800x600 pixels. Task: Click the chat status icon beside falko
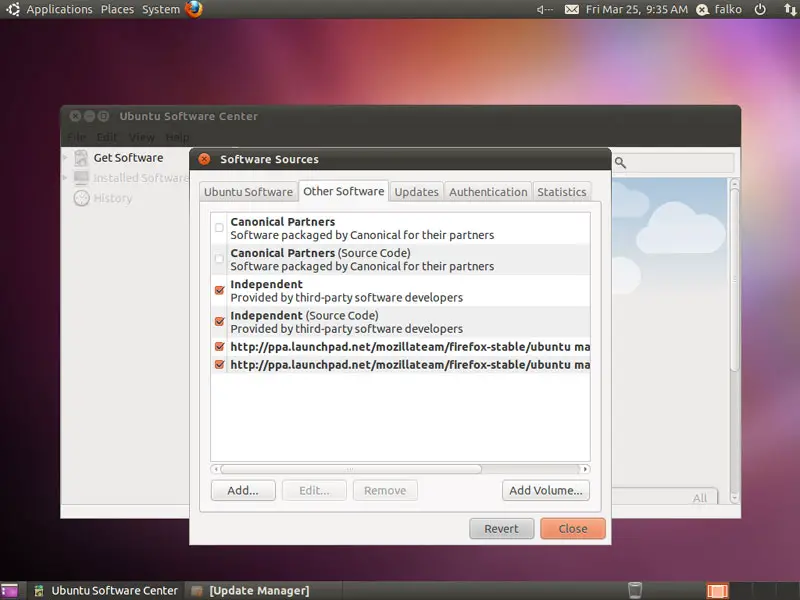(703, 10)
